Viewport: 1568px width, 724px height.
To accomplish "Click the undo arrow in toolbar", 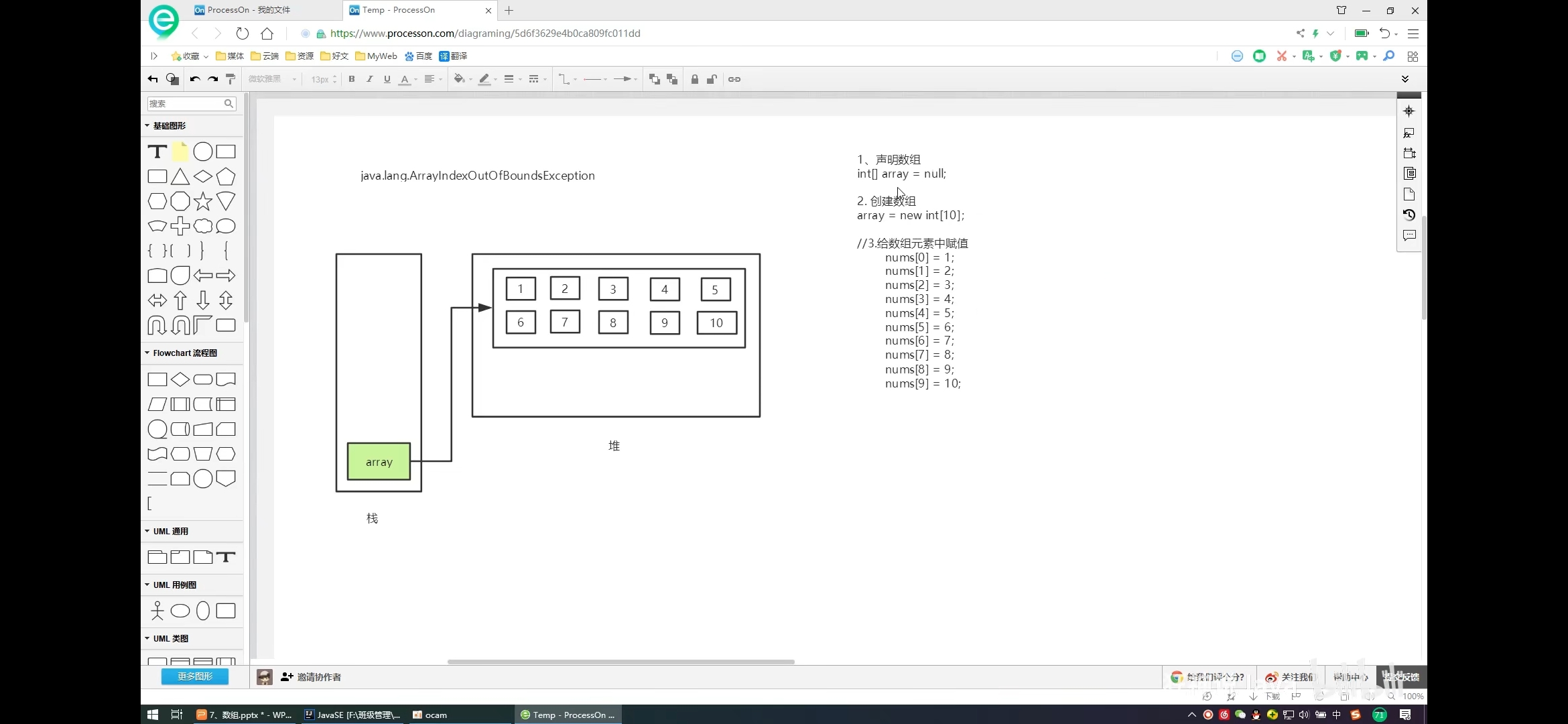I will [195, 79].
